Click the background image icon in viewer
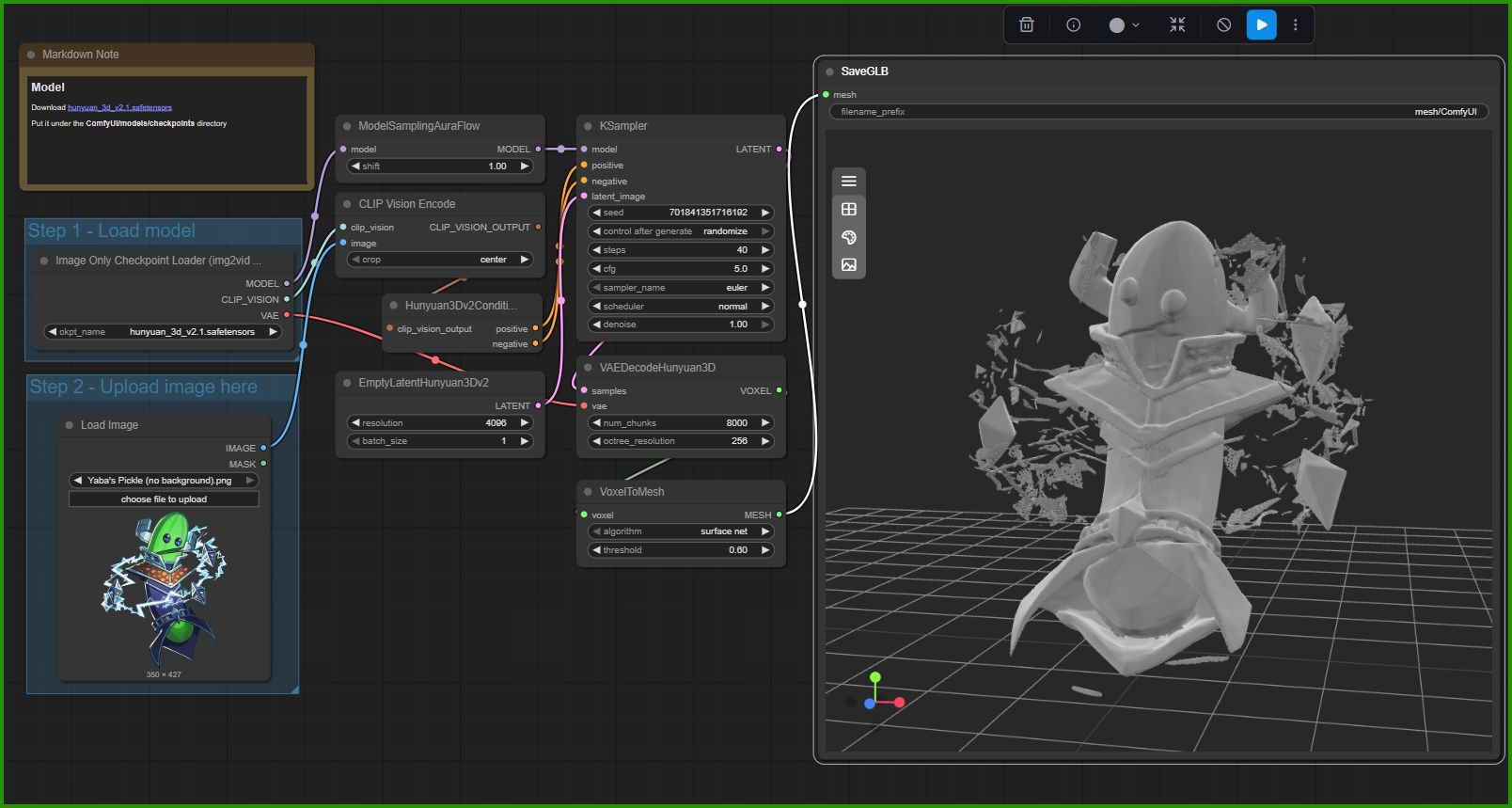This screenshot has height=808, width=1512. (x=848, y=265)
